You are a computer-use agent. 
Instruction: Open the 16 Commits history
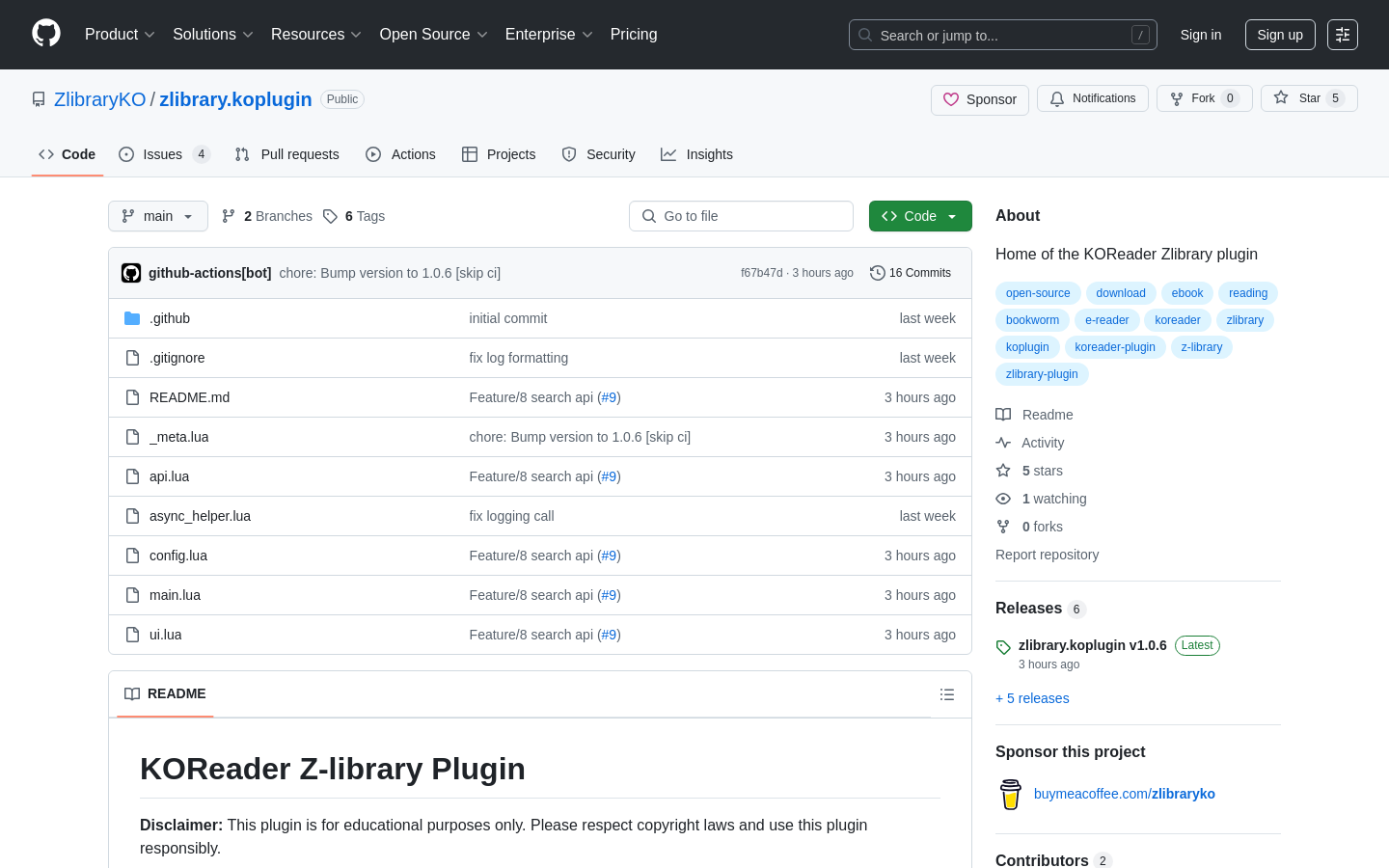[911, 273]
